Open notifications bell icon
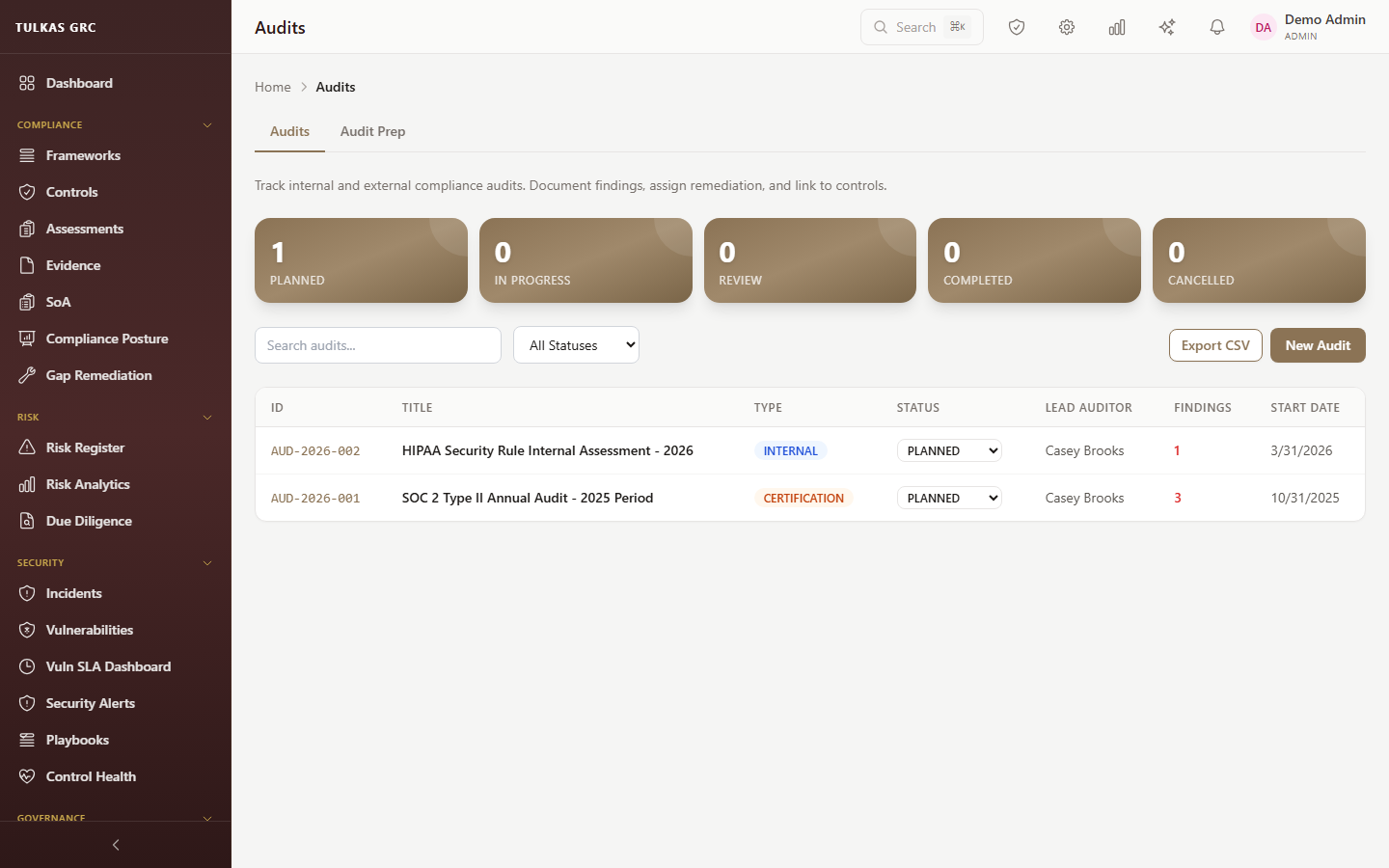1389x868 pixels. click(1217, 27)
